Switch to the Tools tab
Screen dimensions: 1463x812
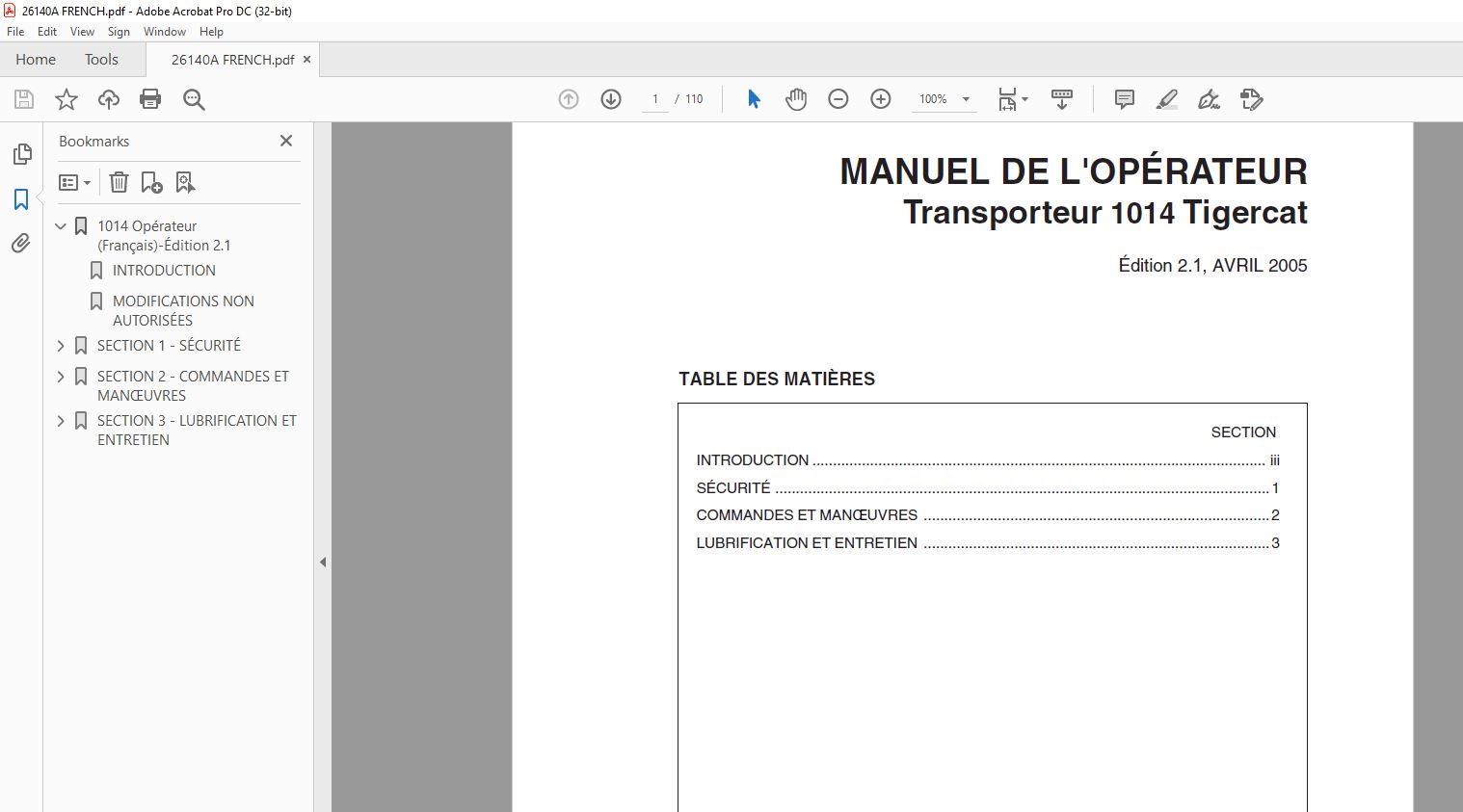click(101, 60)
